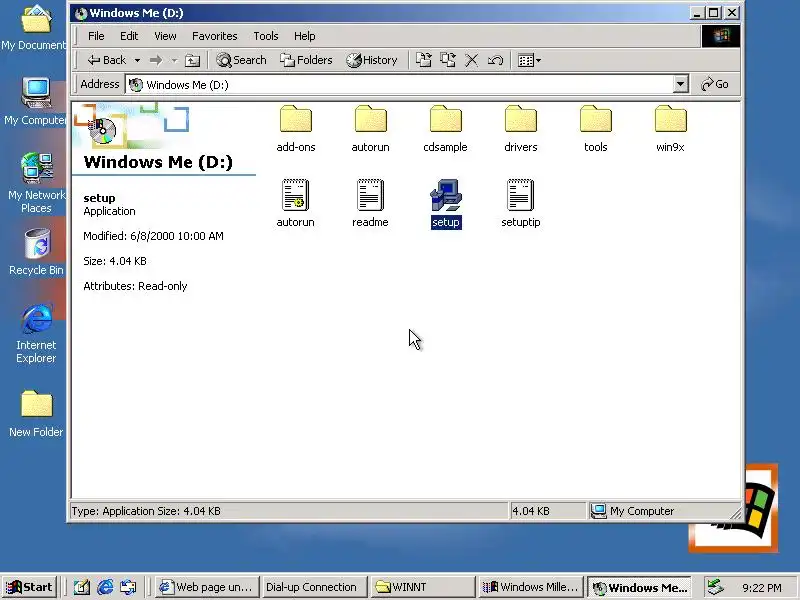The width and height of the screenshot is (800, 600).
Task: Click My Computer zone in status bar
Action: point(662,511)
